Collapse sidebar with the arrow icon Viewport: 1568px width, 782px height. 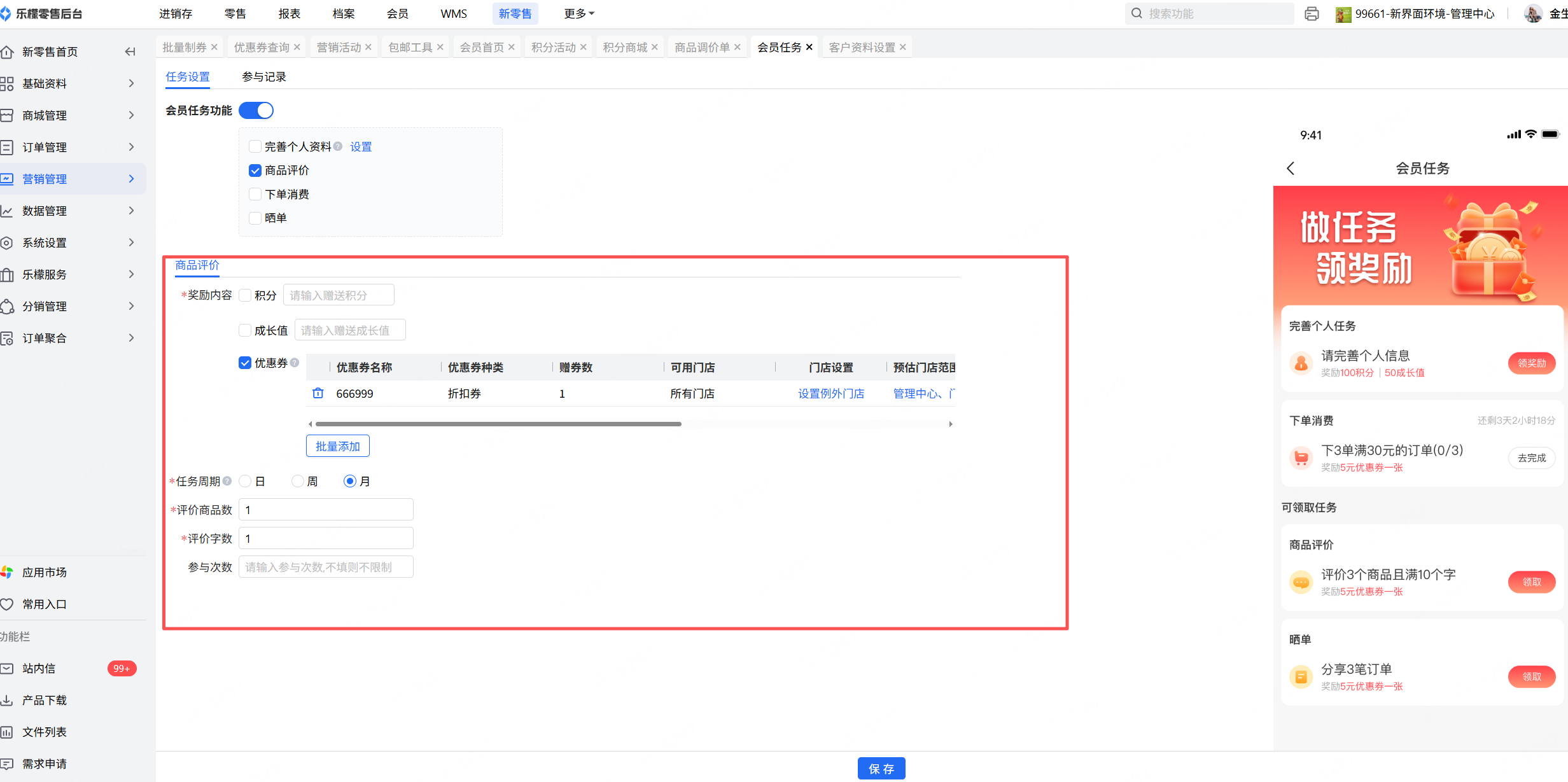click(x=130, y=52)
